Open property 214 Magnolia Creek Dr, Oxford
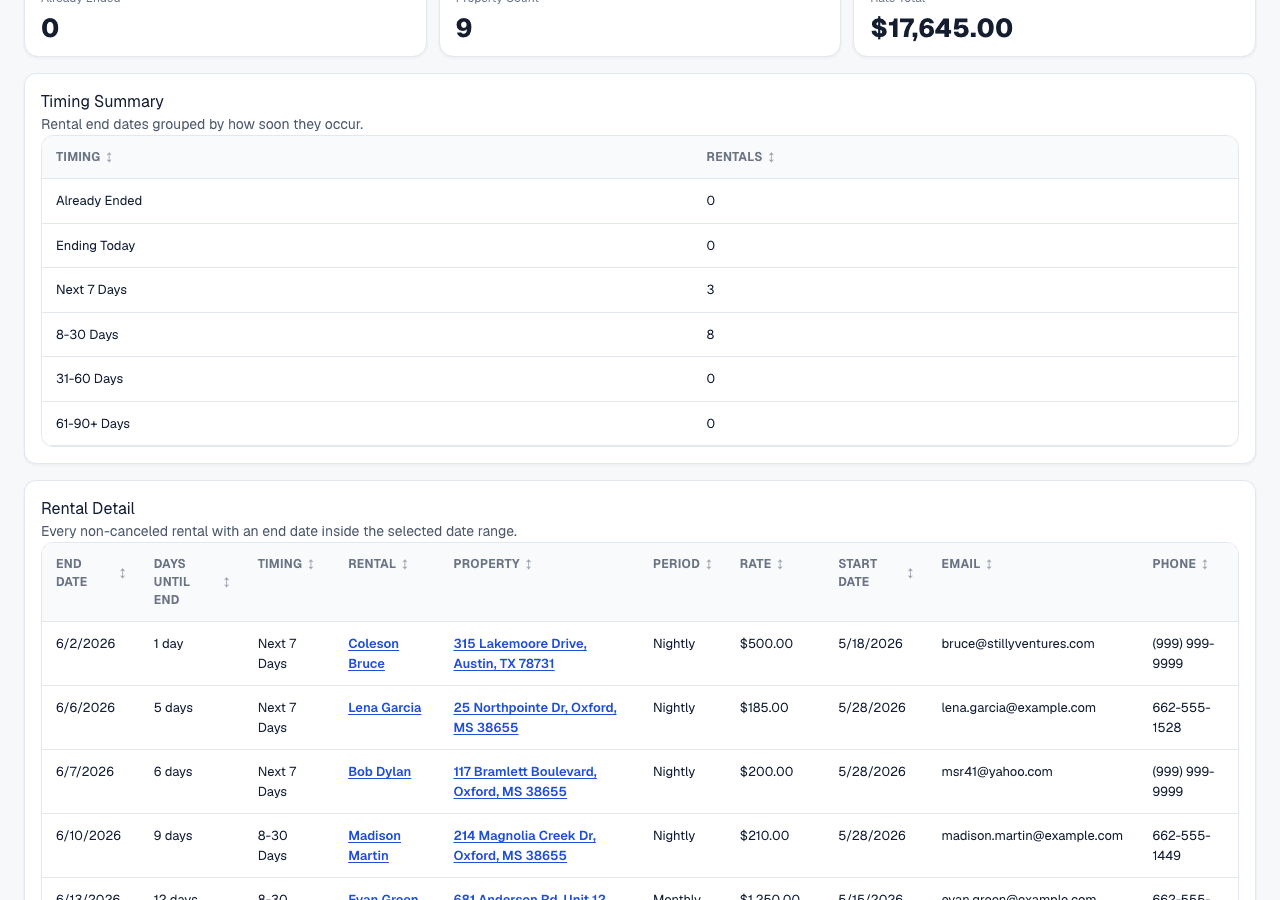This screenshot has height=900, width=1280. [524, 846]
